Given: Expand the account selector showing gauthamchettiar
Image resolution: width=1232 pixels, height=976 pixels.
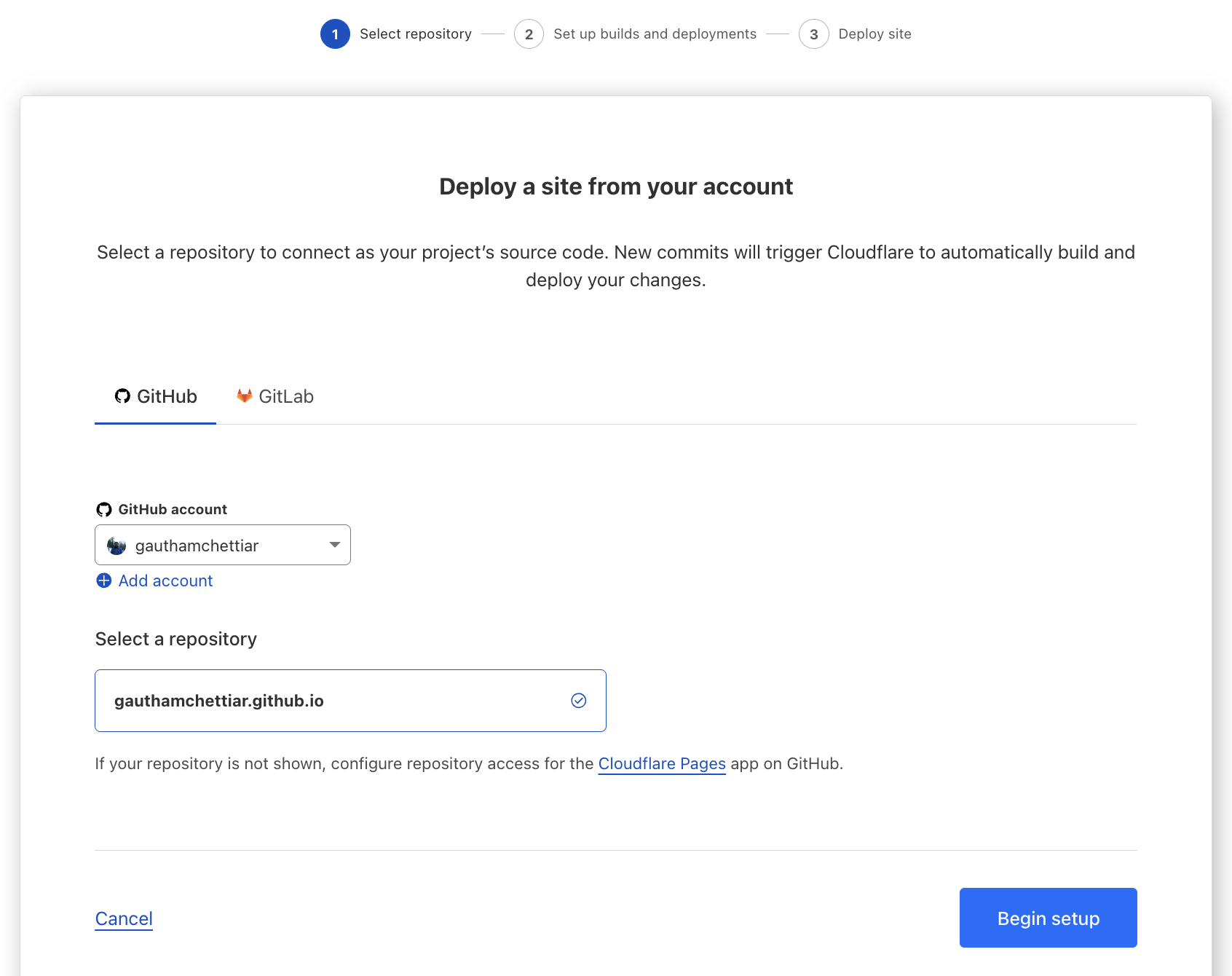Looking at the screenshot, I should pyautogui.click(x=222, y=544).
